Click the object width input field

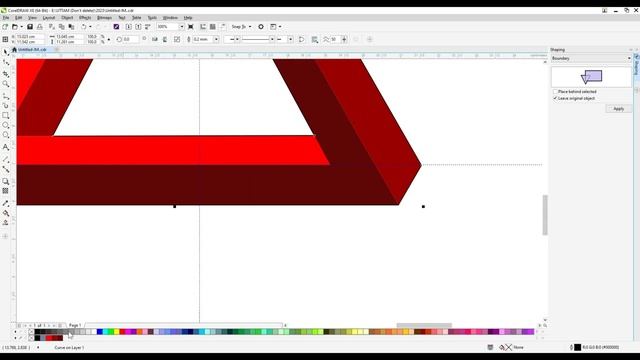tap(69, 36)
